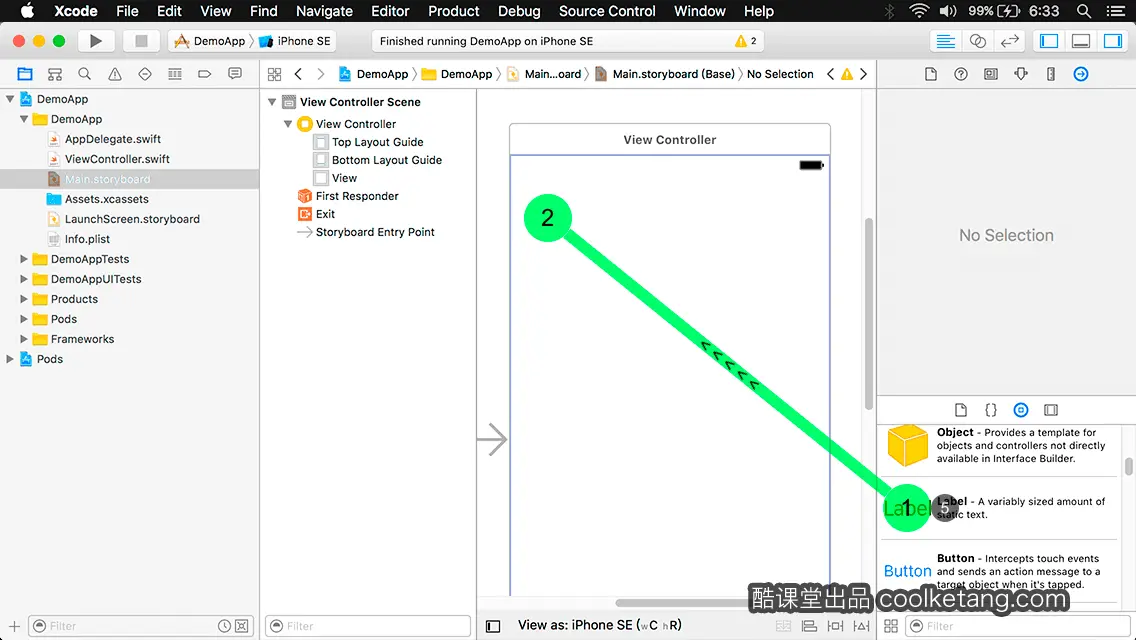Open the Symbol navigator

click(x=55, y=74)
